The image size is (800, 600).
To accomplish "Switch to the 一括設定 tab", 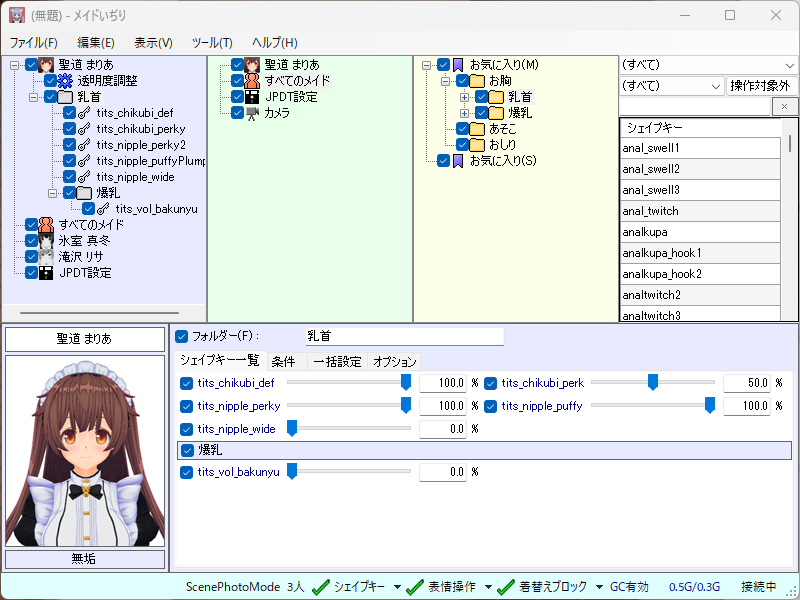I will (337, 362).
